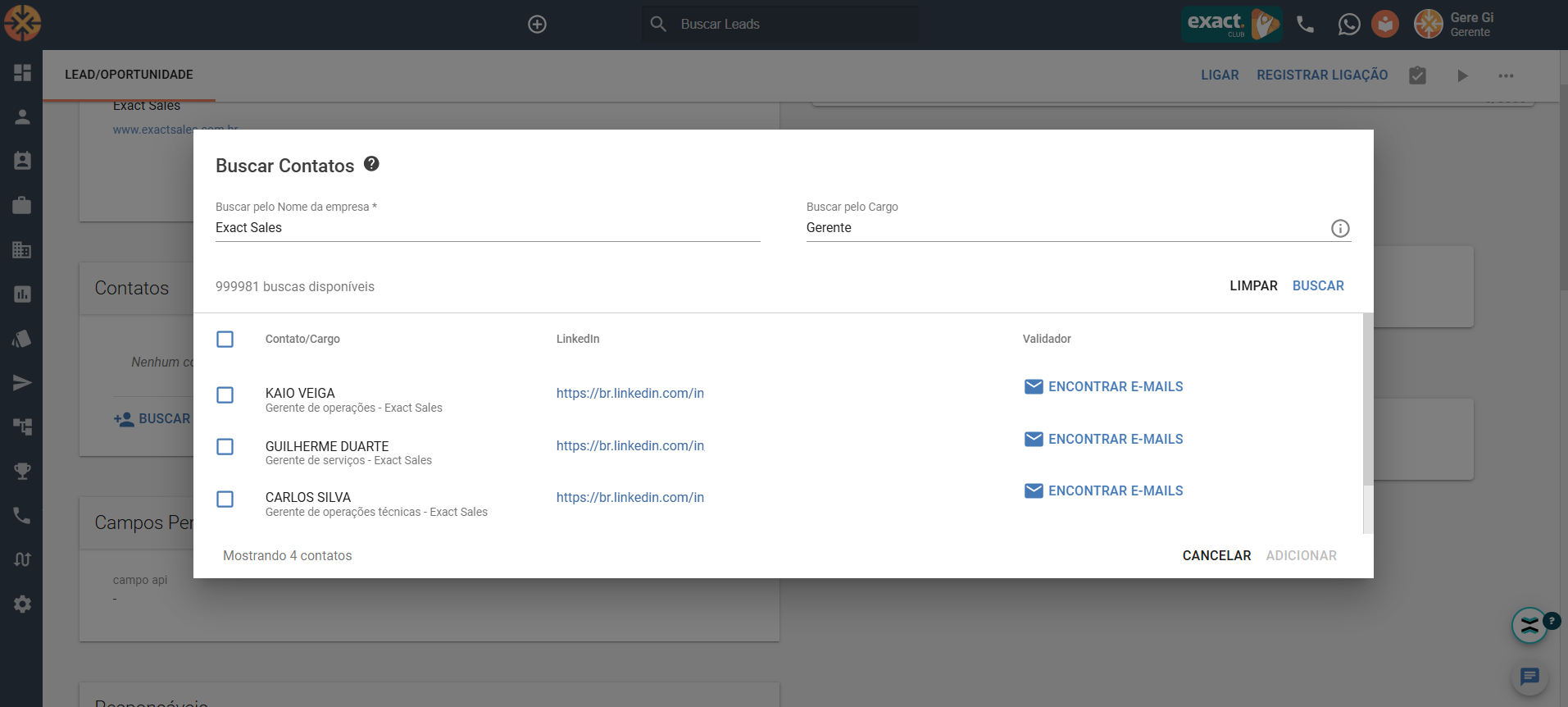
Task: Click the task checklist icon near Registrar Ligação
Action: 1417,75
